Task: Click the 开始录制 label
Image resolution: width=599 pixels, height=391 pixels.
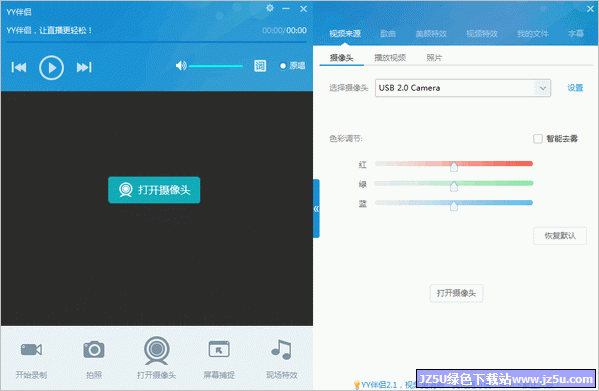Action: (x=31, y=375)
